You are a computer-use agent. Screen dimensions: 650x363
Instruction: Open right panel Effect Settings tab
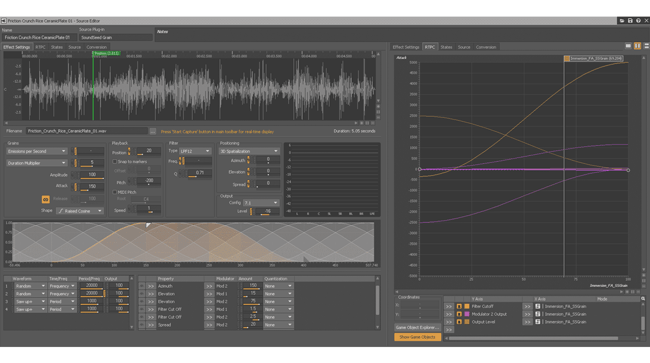(406, 47)
